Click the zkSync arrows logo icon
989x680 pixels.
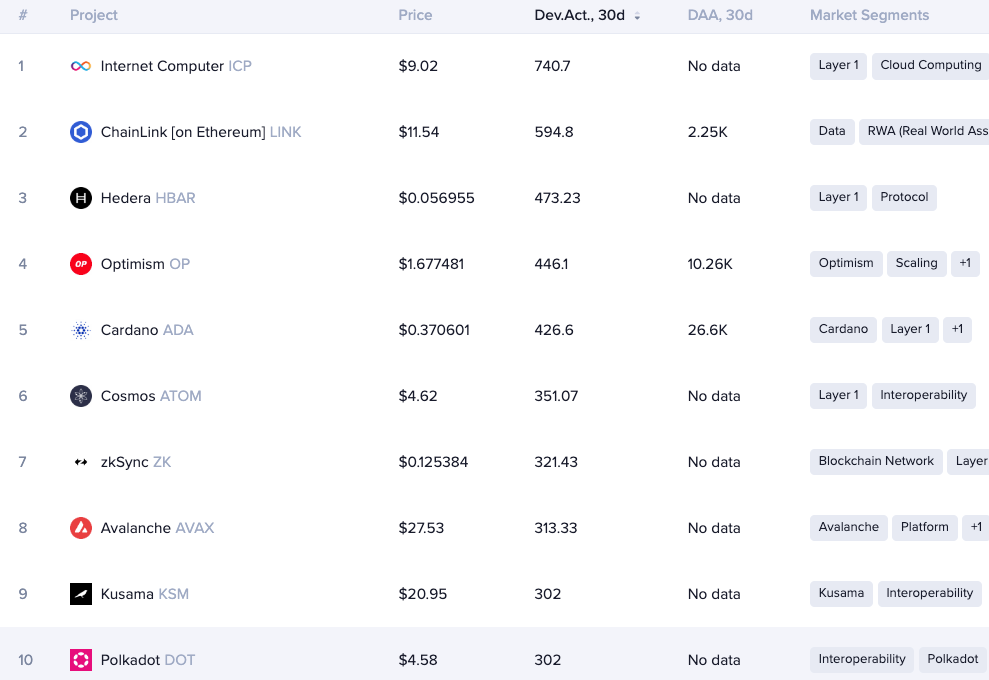81,462
